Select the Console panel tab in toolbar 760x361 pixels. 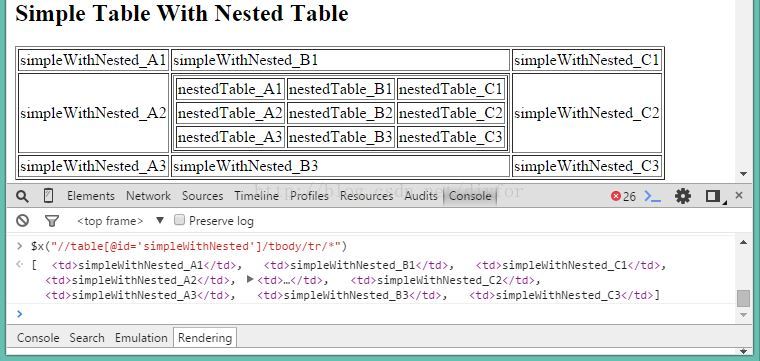coord(470,196)
